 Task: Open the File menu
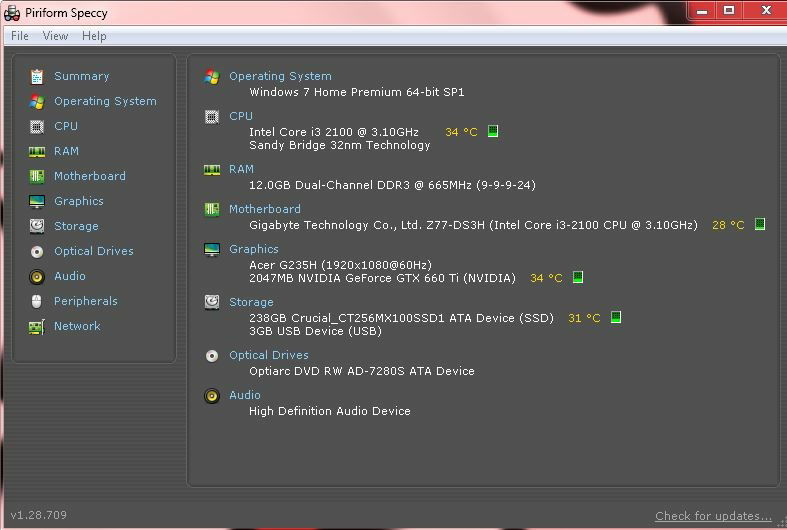click(x=20, y=36)
